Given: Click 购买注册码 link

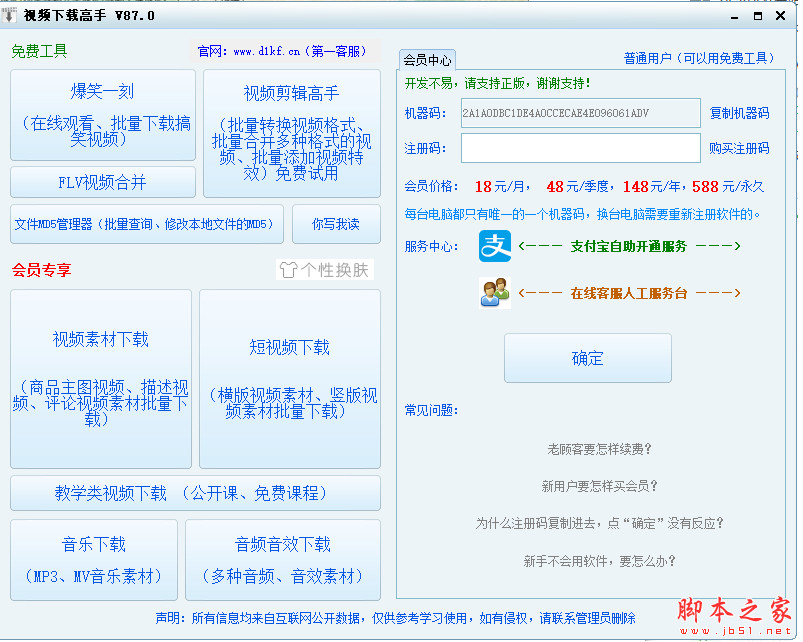Looking at the screenshot, I should point(739,148).
